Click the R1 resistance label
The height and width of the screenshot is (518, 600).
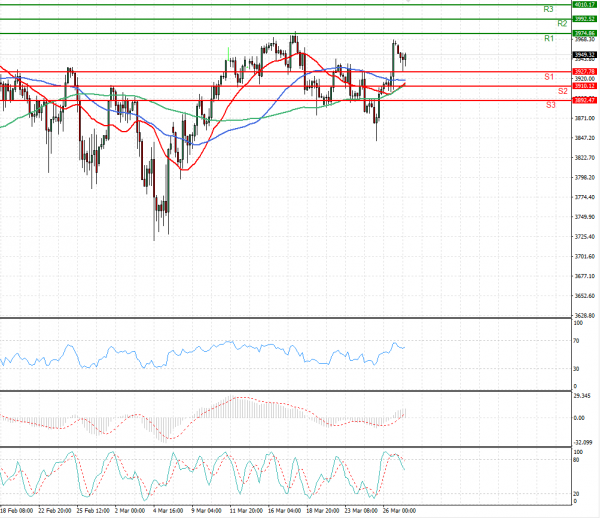pyautogui.click(x=549, y=38)
